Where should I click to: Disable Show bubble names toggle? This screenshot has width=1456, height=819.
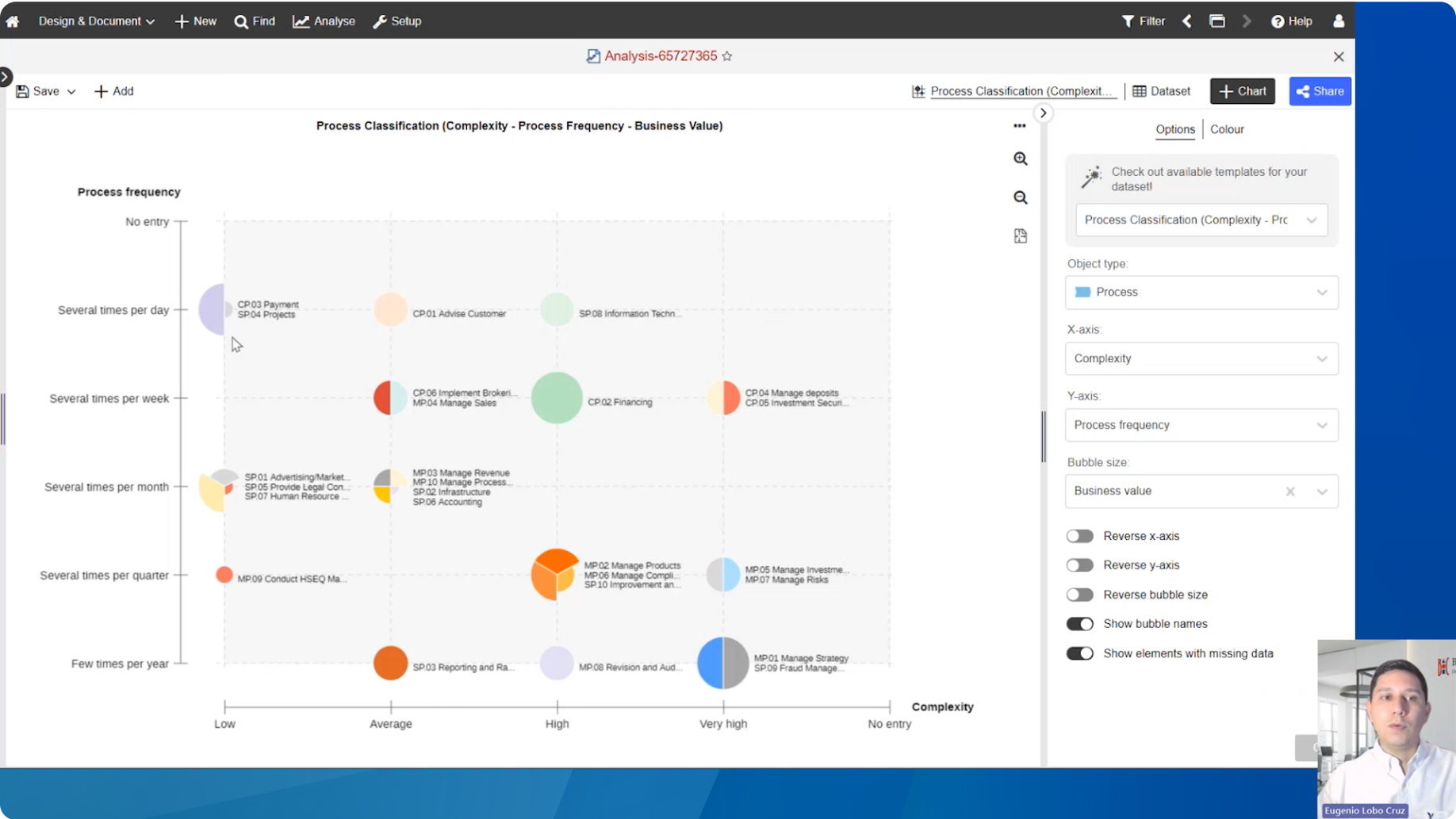(1079, 624)
